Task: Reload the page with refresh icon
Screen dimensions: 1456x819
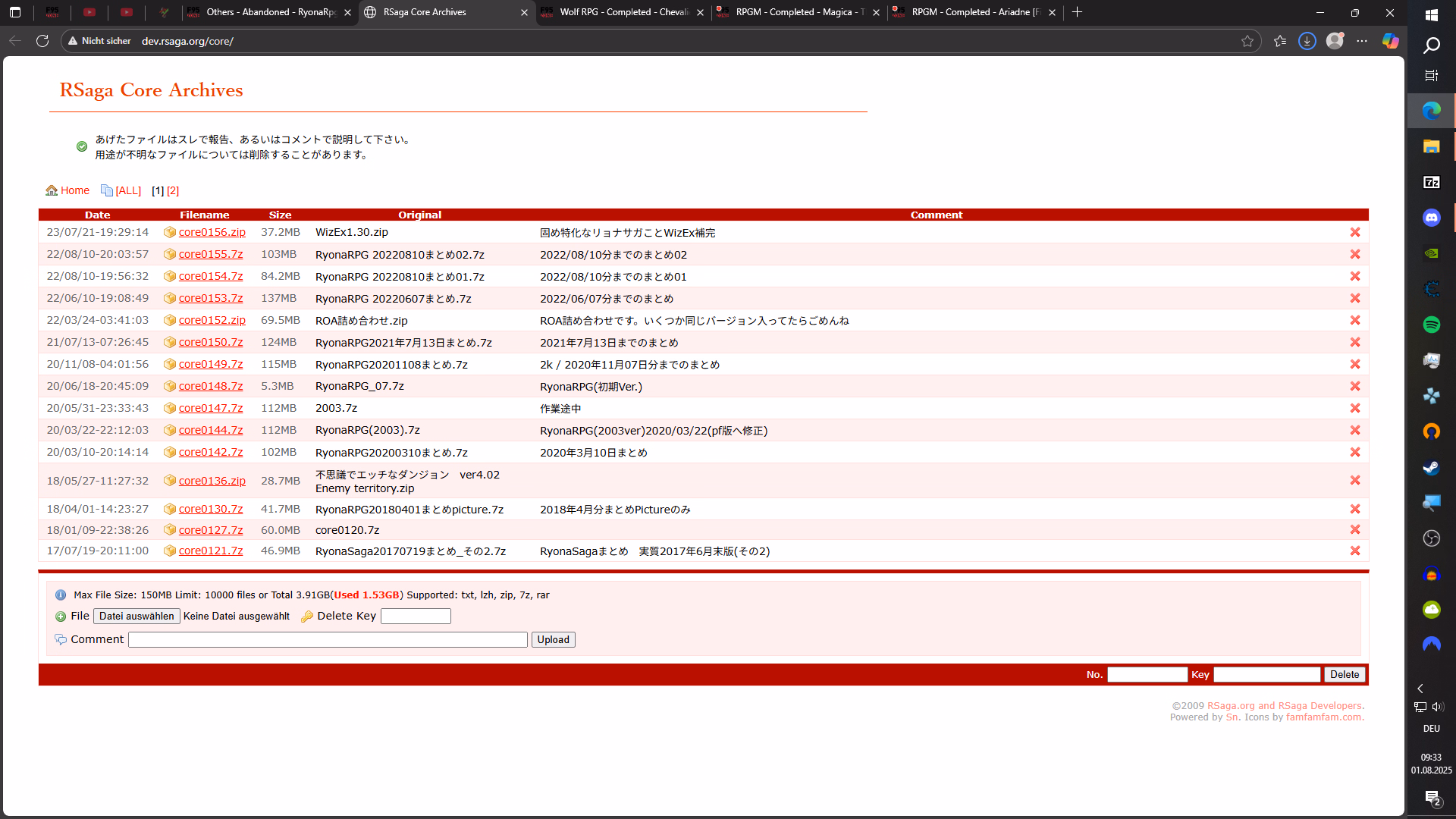Action: tap(42, 41)
